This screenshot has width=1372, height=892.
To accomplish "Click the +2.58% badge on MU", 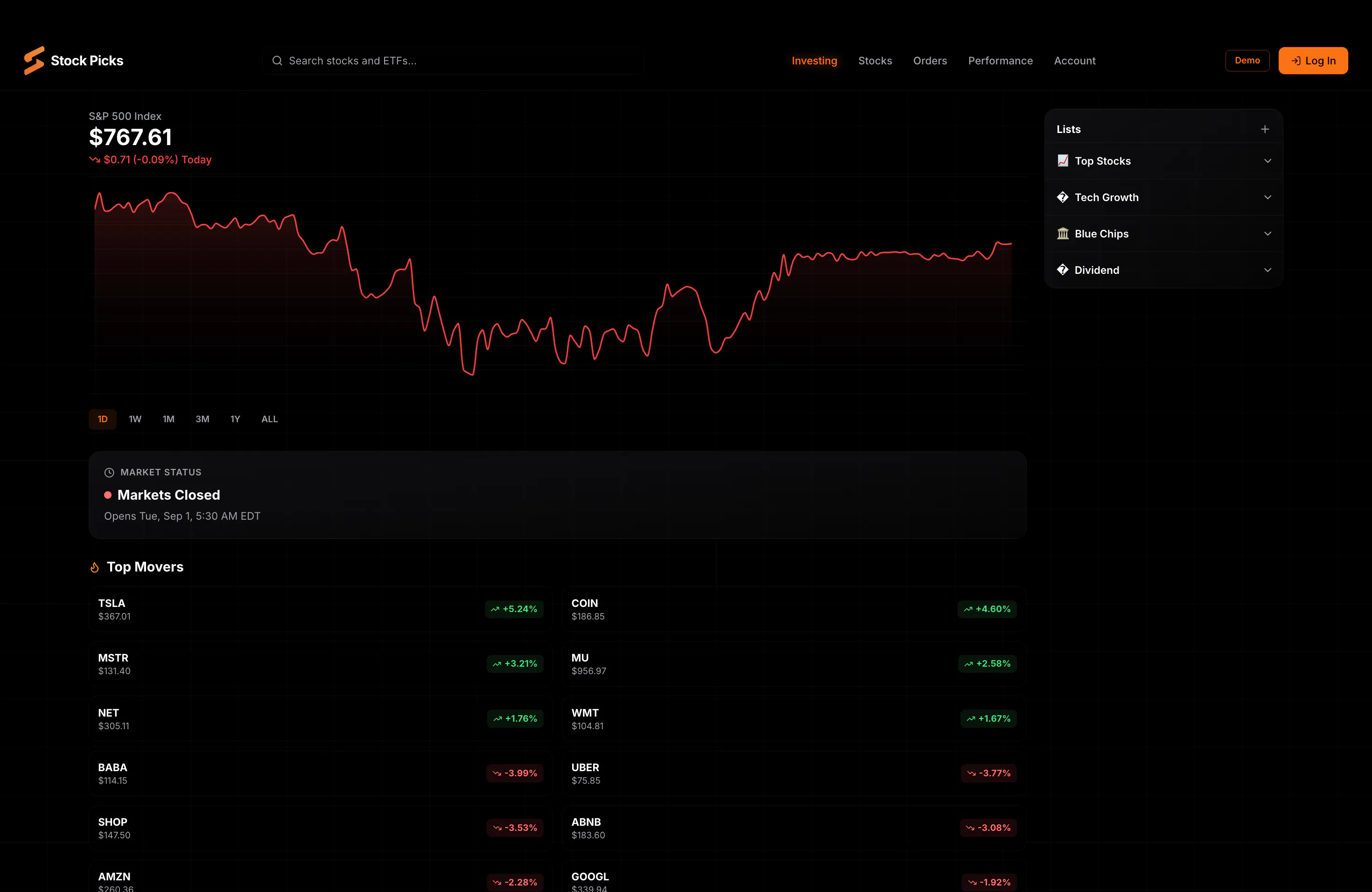I will click(x=987, y=664).
